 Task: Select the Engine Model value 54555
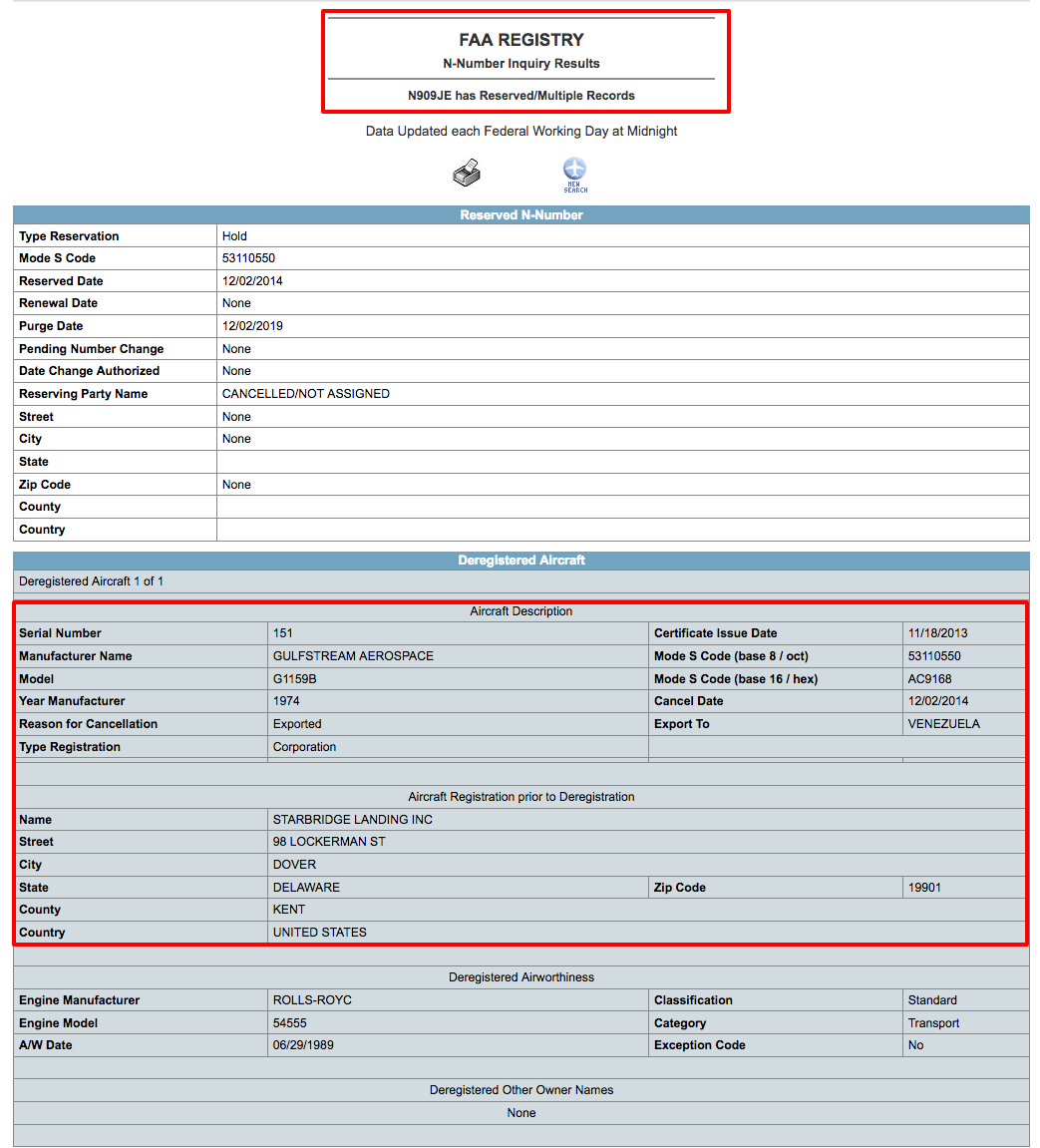(290, 1022)
